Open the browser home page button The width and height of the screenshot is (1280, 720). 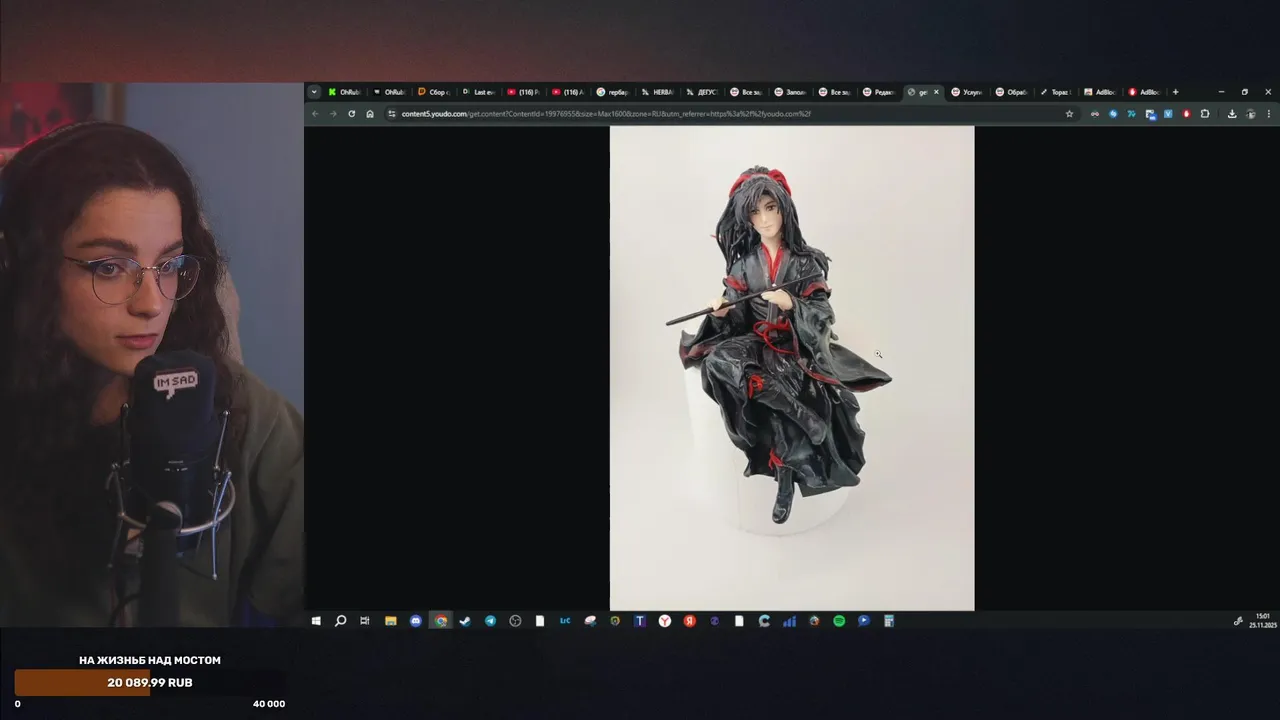[370, 114]
